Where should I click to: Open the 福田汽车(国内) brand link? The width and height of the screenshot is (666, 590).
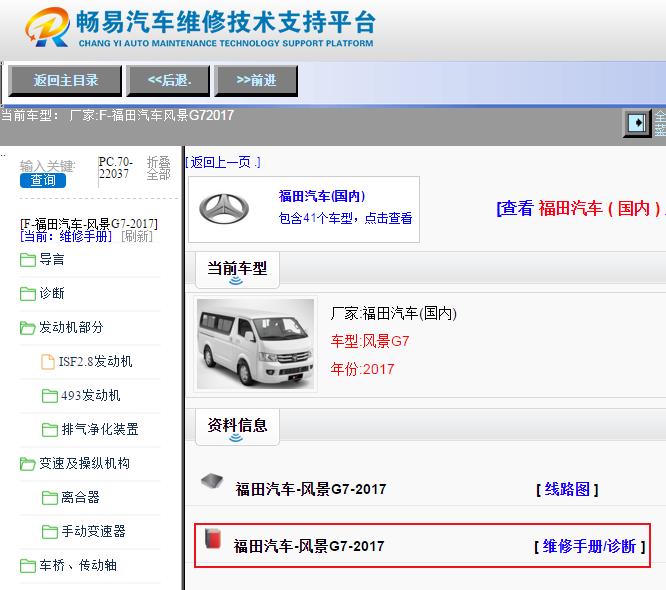point(322,196)
